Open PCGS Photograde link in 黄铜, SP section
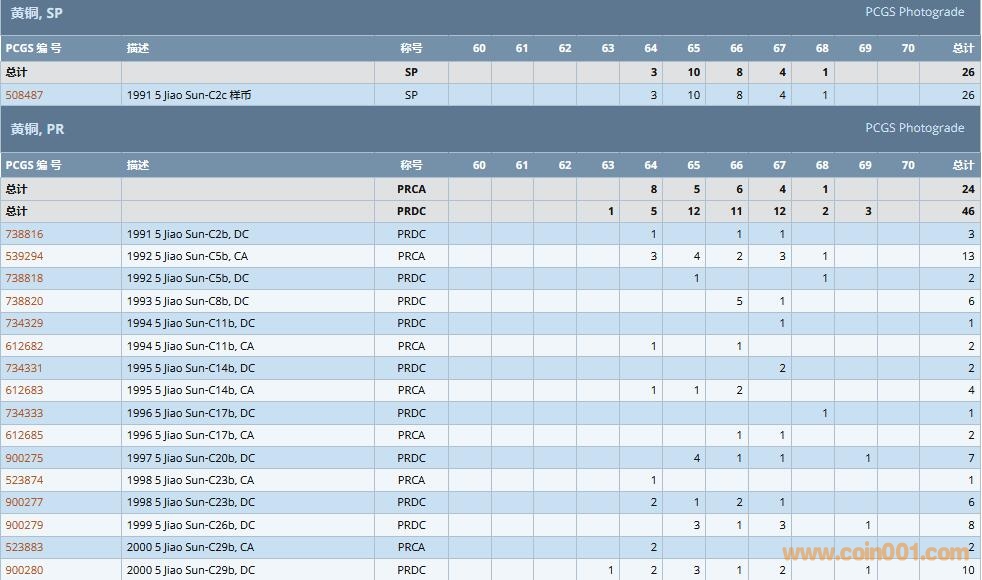The width and height of the screenshot is (982, 580). coord(914,12)
